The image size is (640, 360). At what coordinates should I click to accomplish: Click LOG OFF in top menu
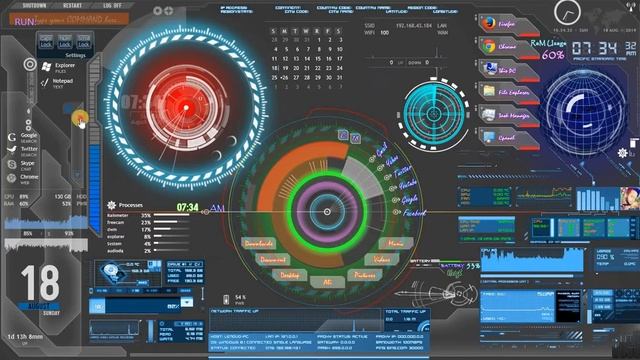112,6
